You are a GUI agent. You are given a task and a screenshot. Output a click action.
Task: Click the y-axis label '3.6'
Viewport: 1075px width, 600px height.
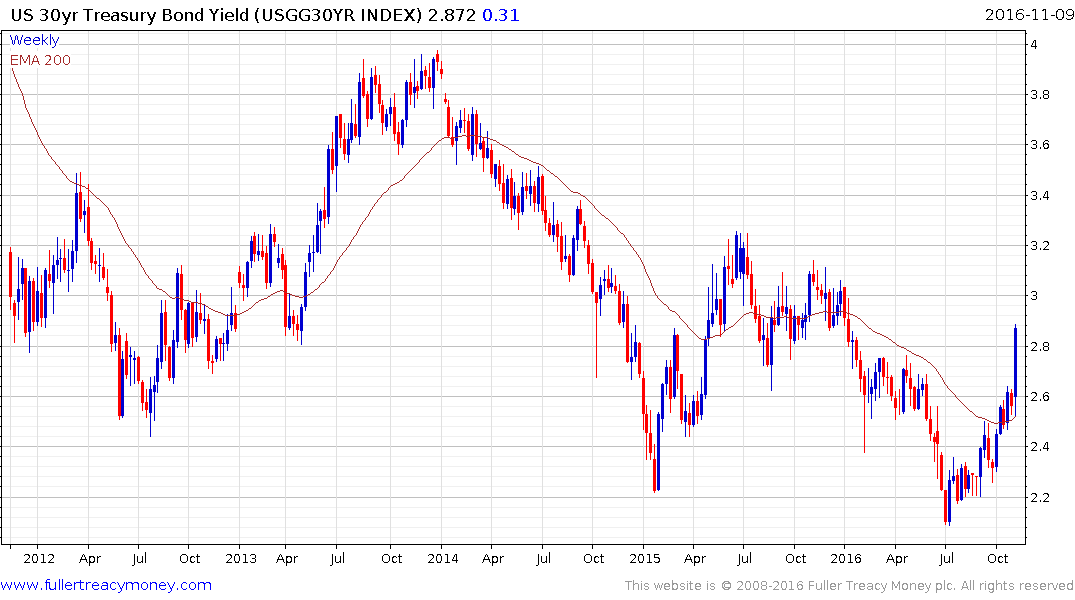(1040, 145)
